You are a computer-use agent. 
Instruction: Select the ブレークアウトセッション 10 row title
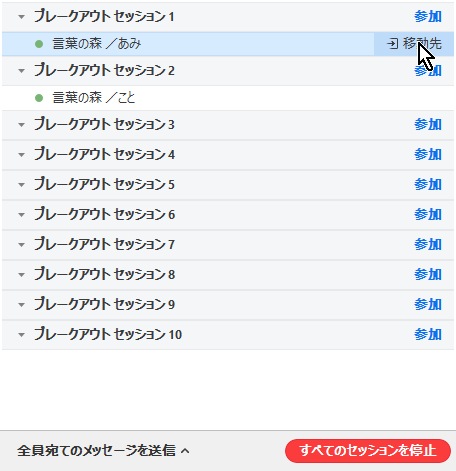pos(108,334)
